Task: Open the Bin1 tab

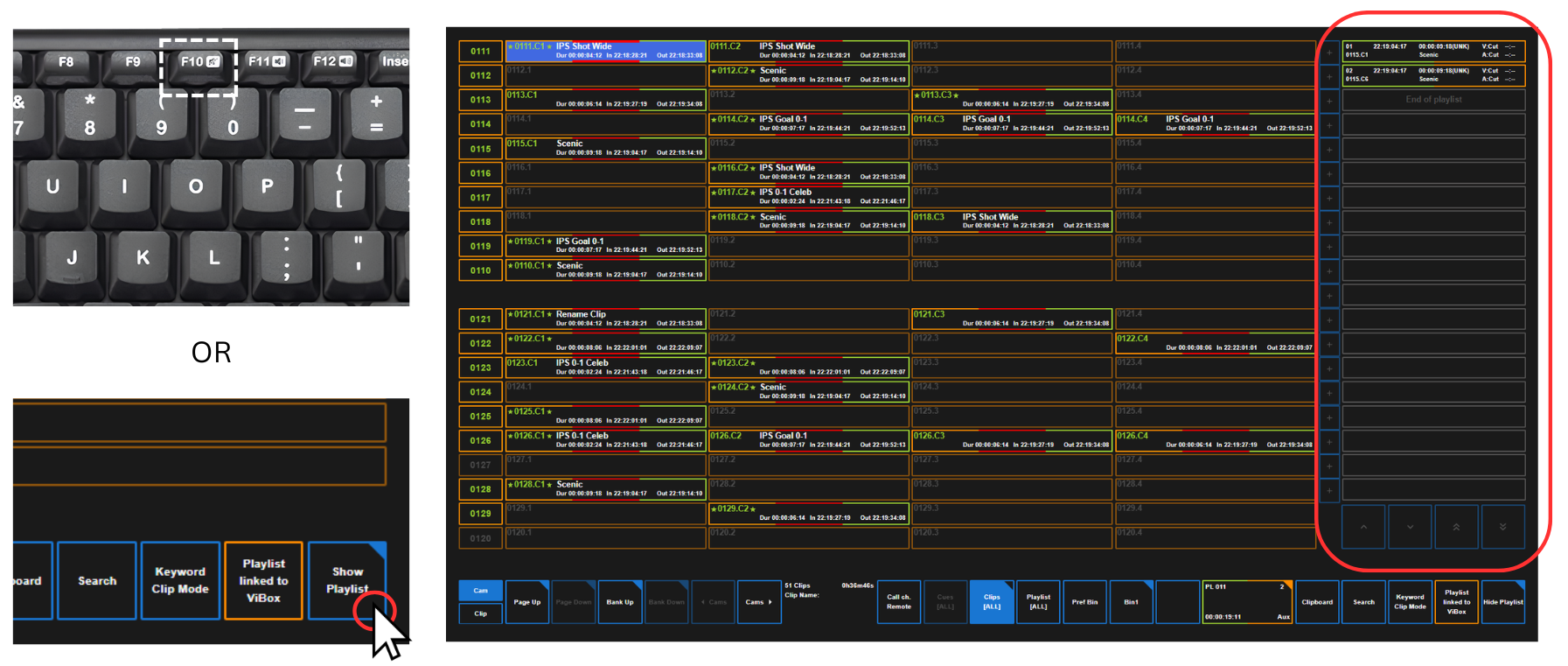Action: 1131,602
